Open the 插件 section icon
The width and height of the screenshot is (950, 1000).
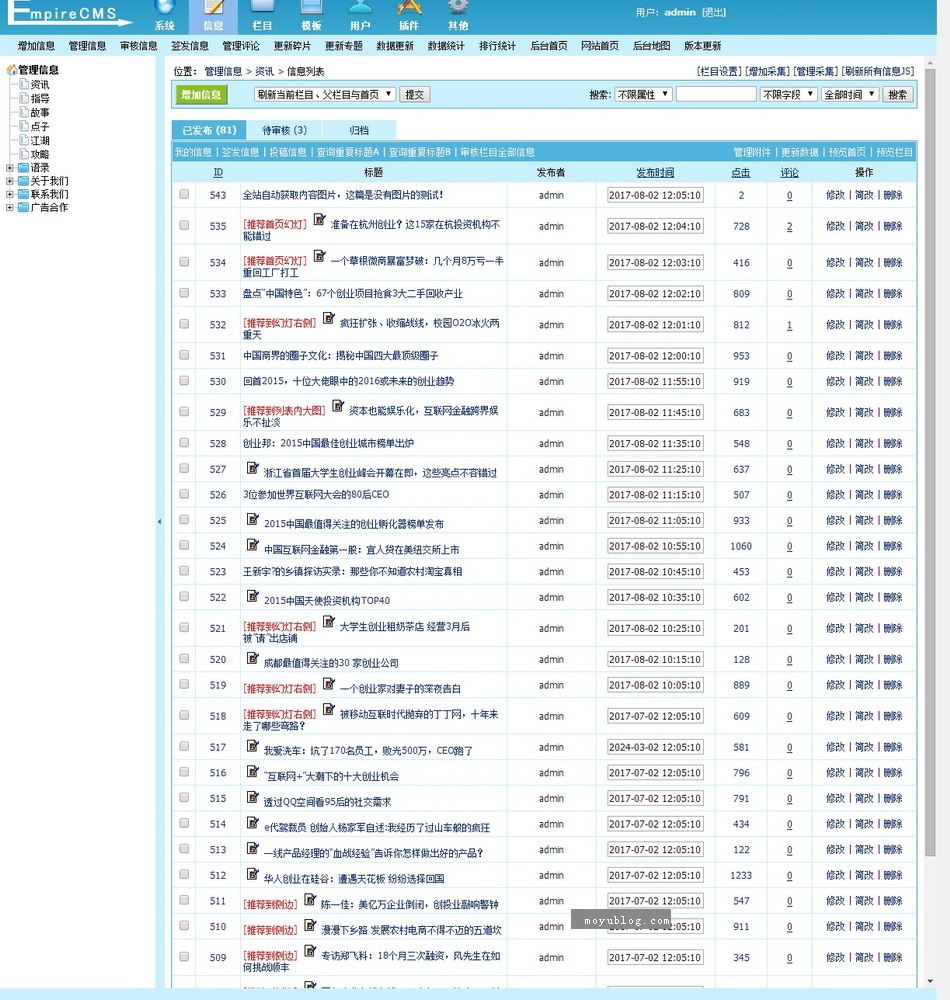409,8
